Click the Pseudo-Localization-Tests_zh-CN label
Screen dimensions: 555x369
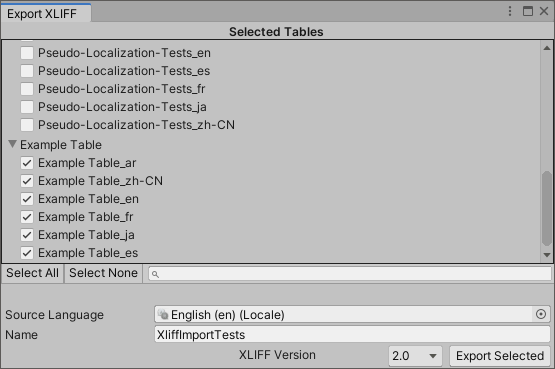(x=136, y=125)
